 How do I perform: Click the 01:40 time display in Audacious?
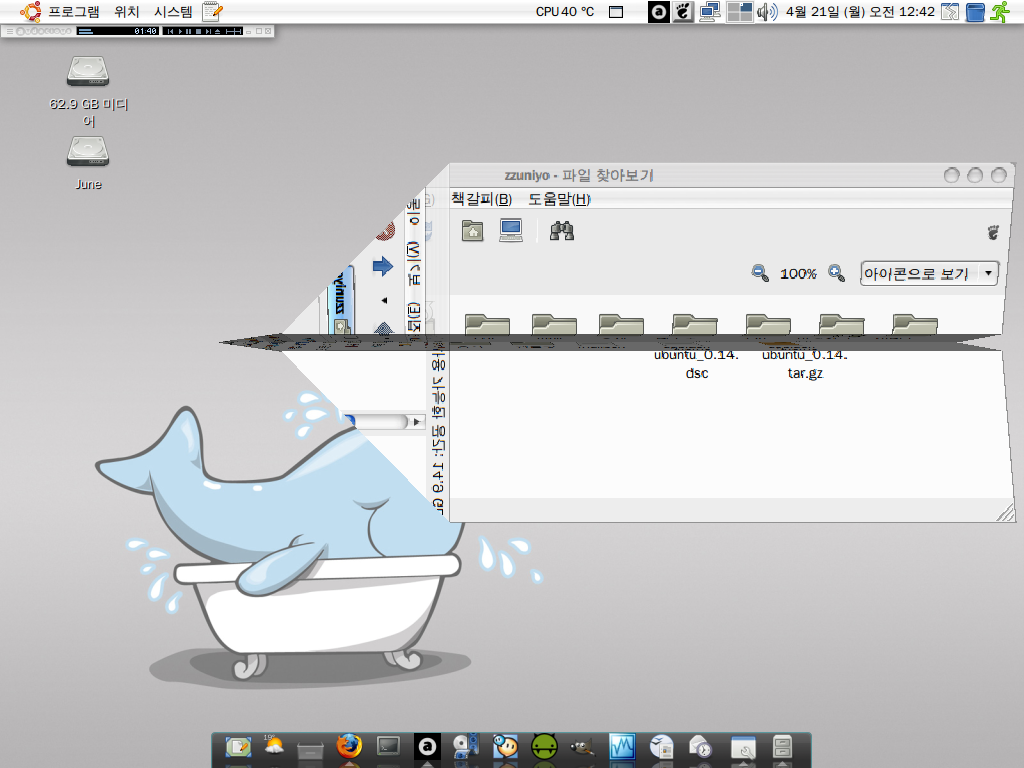(146, 31)
